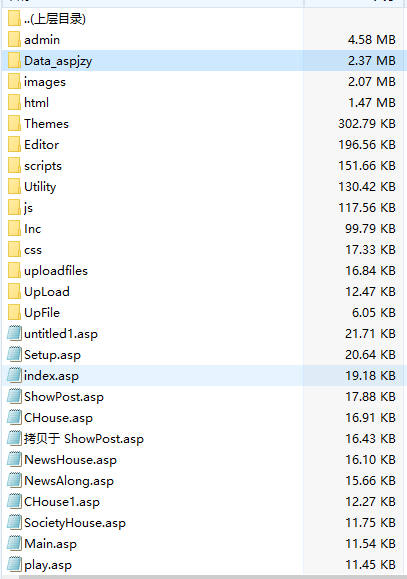407x579 pixels.
Task: Choose the Editor folder row
Action: pyautogui.click(x=202, y=144)
